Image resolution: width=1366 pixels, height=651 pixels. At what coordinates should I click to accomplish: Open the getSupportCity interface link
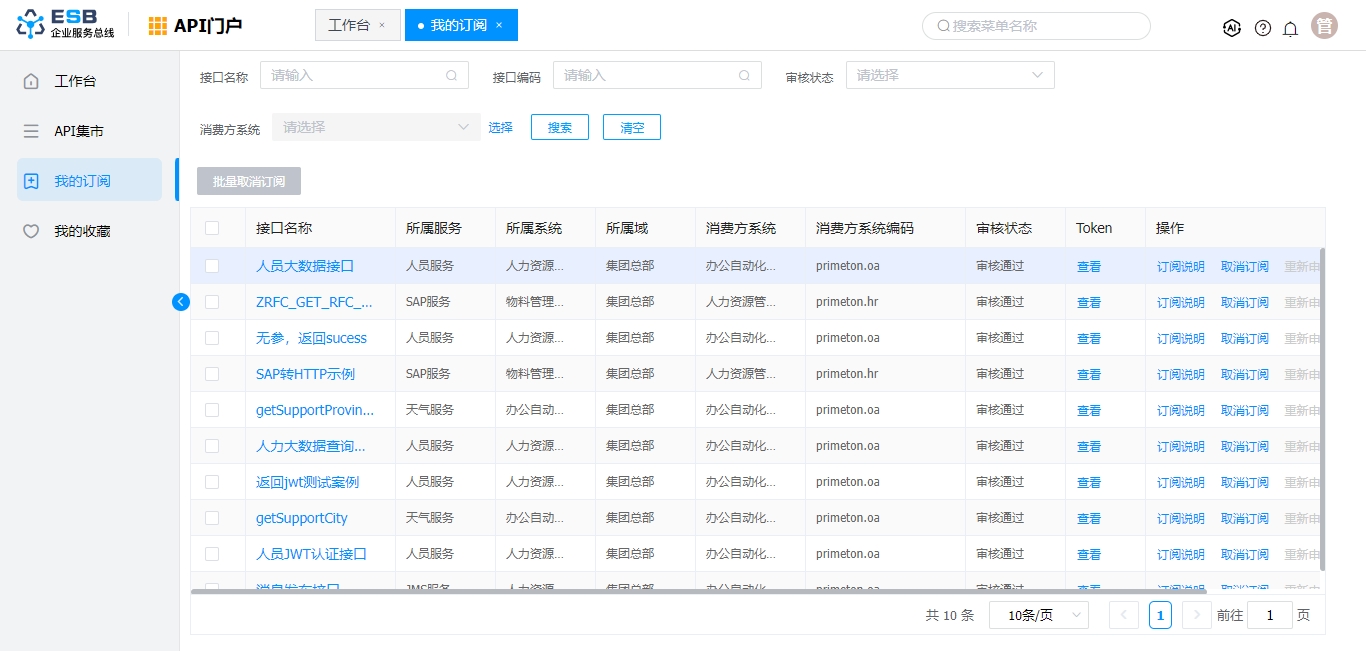302,518
